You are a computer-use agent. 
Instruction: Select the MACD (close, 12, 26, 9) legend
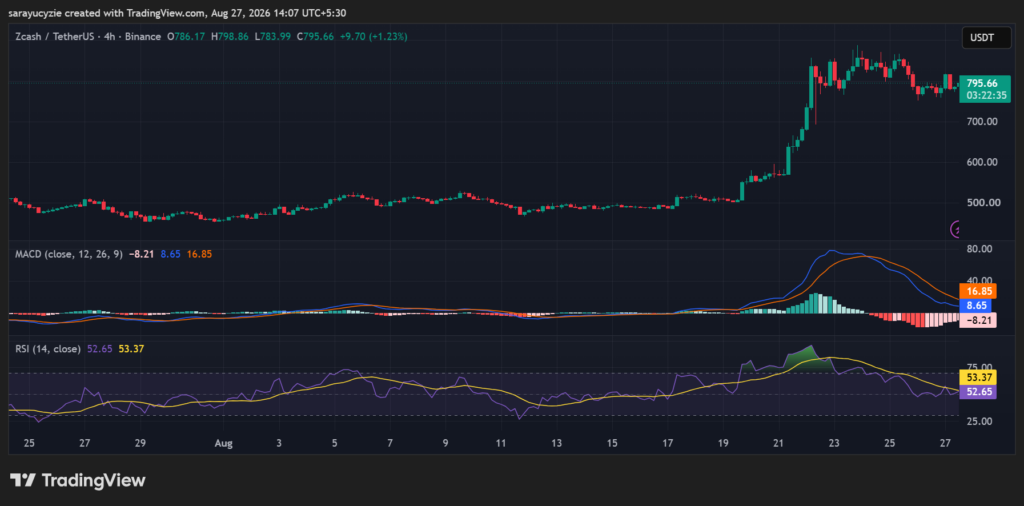point(69,254)
